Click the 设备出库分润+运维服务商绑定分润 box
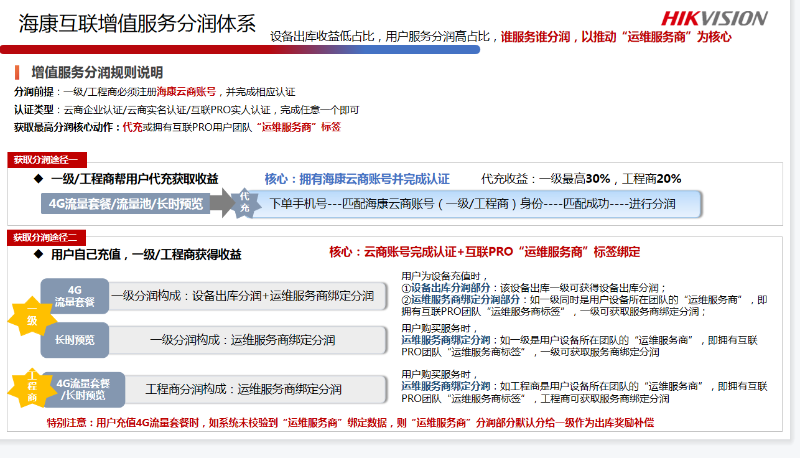 [x=245, y=296]
